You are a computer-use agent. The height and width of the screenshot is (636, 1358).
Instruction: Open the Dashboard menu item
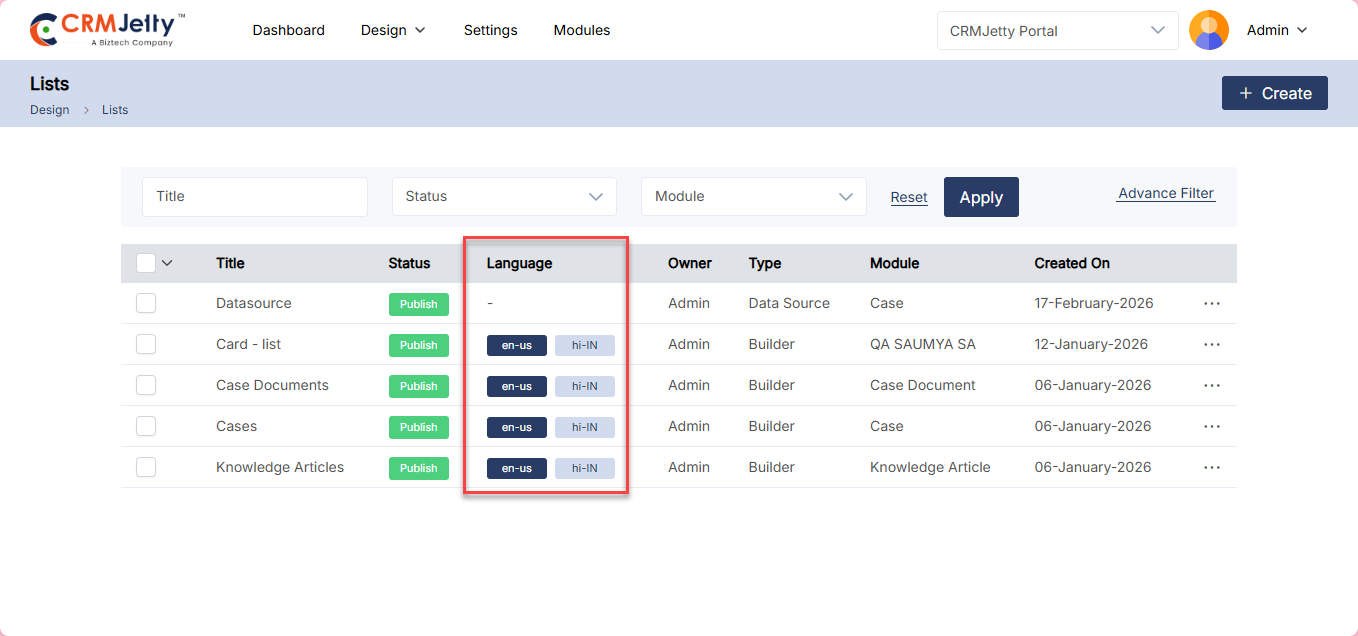(288, 30)
